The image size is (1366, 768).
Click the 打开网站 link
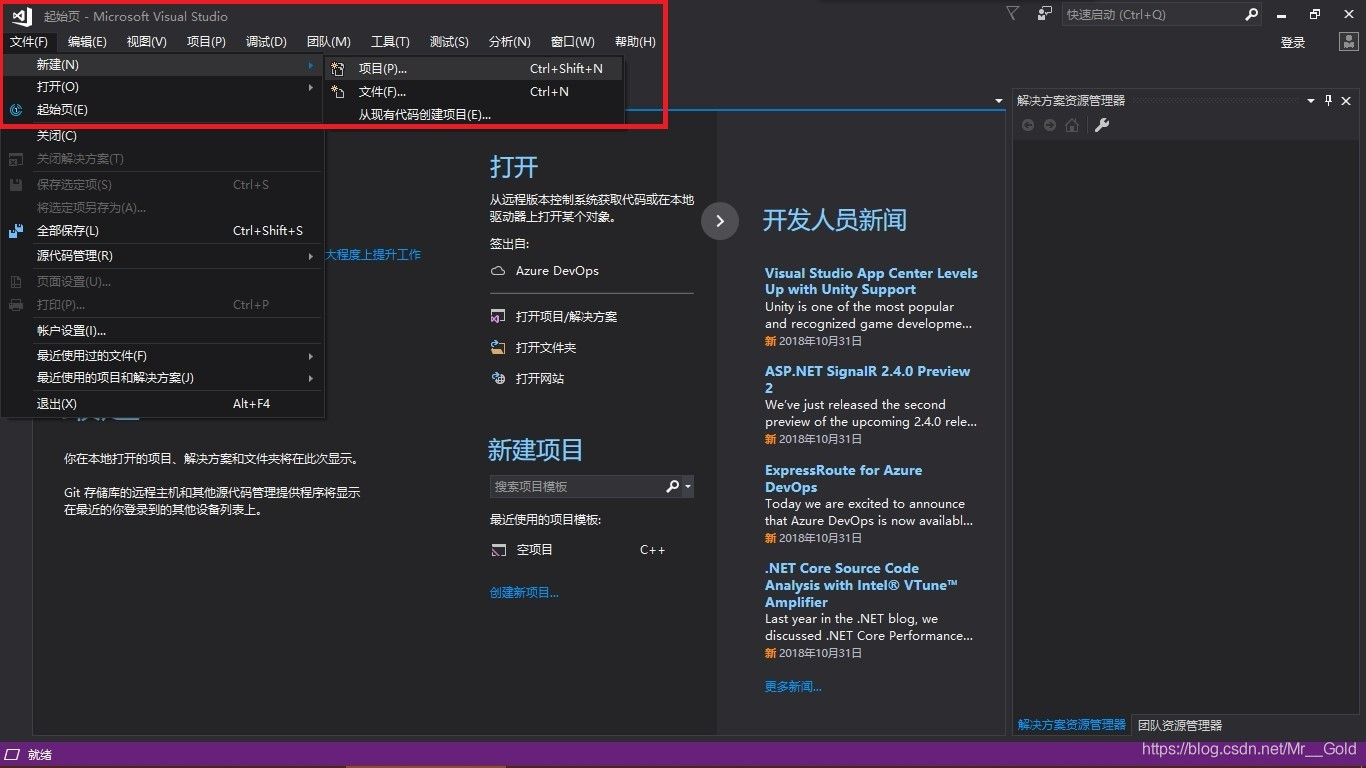540,379
